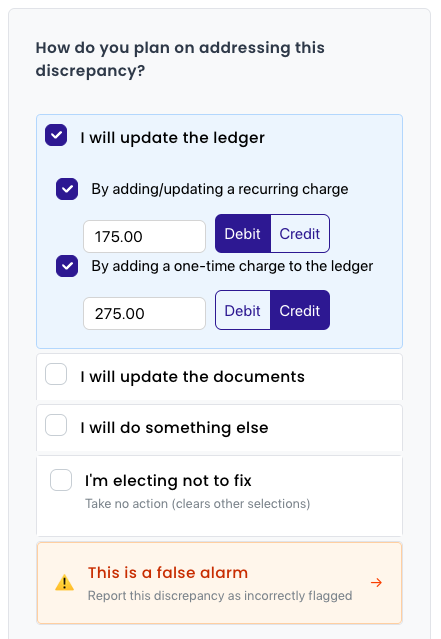Select Debit for the recurring charge
The height and width of the screenshot is (639, 441).
243,234
